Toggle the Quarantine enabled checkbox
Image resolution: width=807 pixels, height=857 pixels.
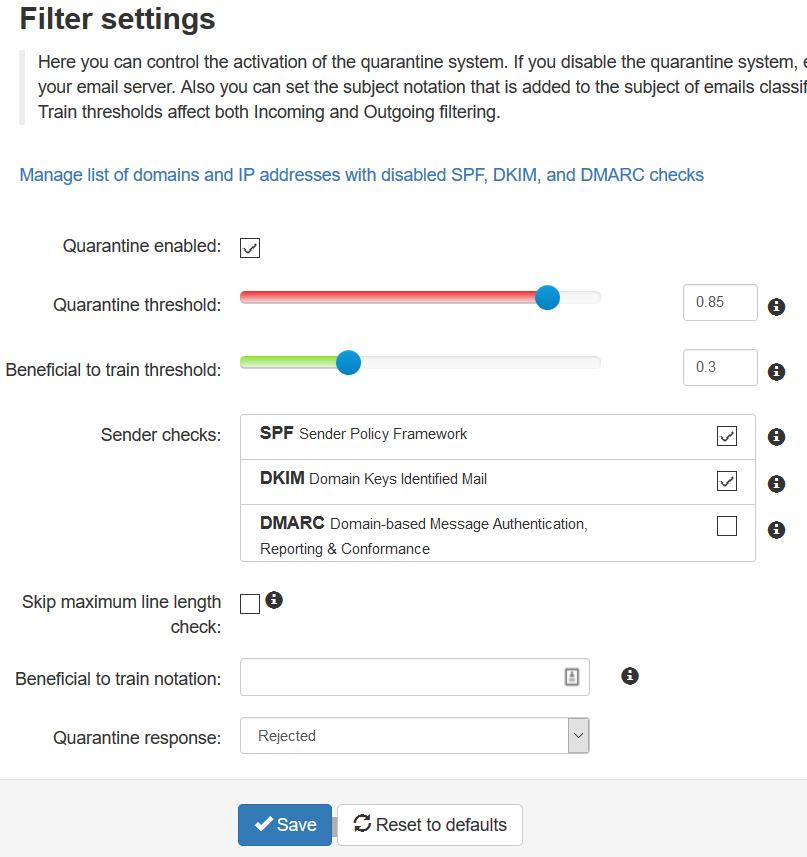pyautogui.click(x=250, y=248)
